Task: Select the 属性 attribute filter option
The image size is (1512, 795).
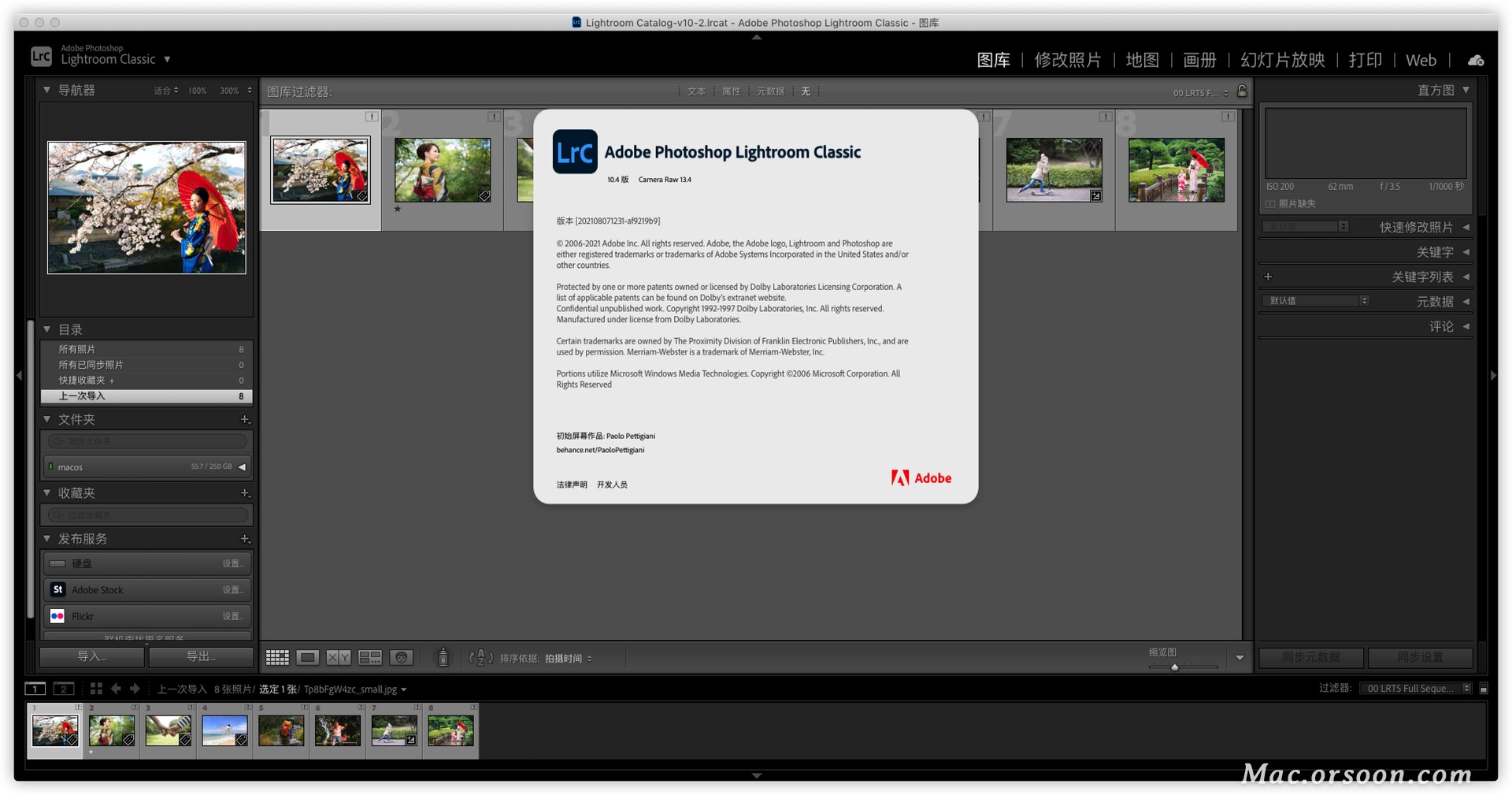Action: [732, 91]
